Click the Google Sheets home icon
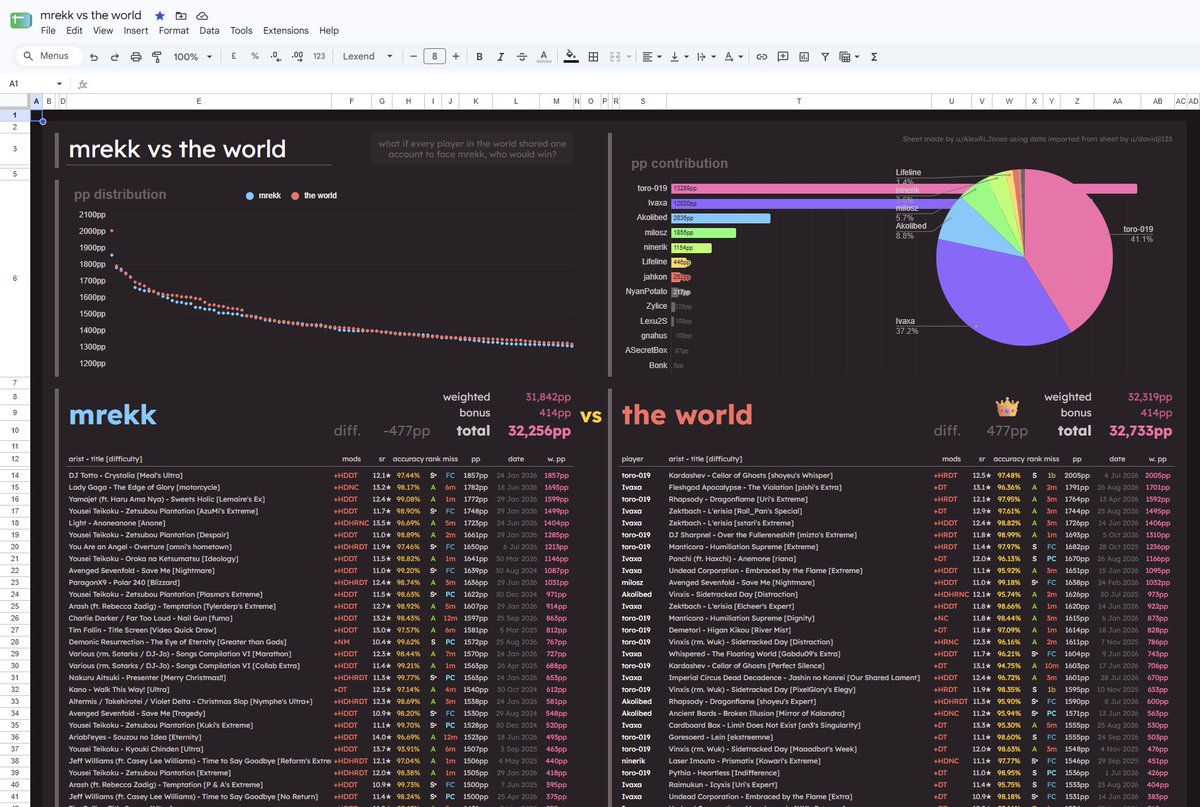This screenshot has width=1200, height=807. 19,22
